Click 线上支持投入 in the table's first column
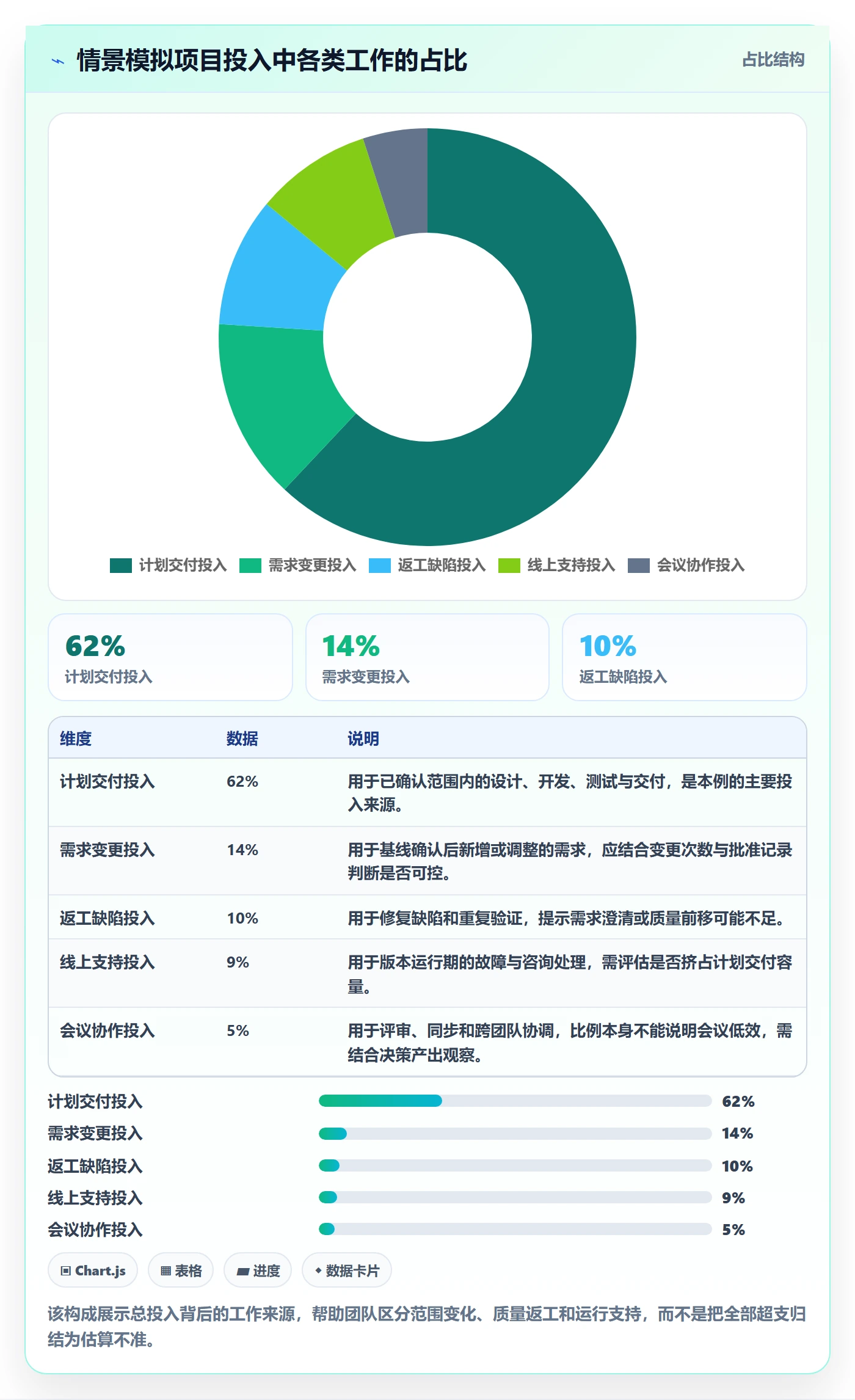The image size is (855, 1400). click(x=107, y=963)
